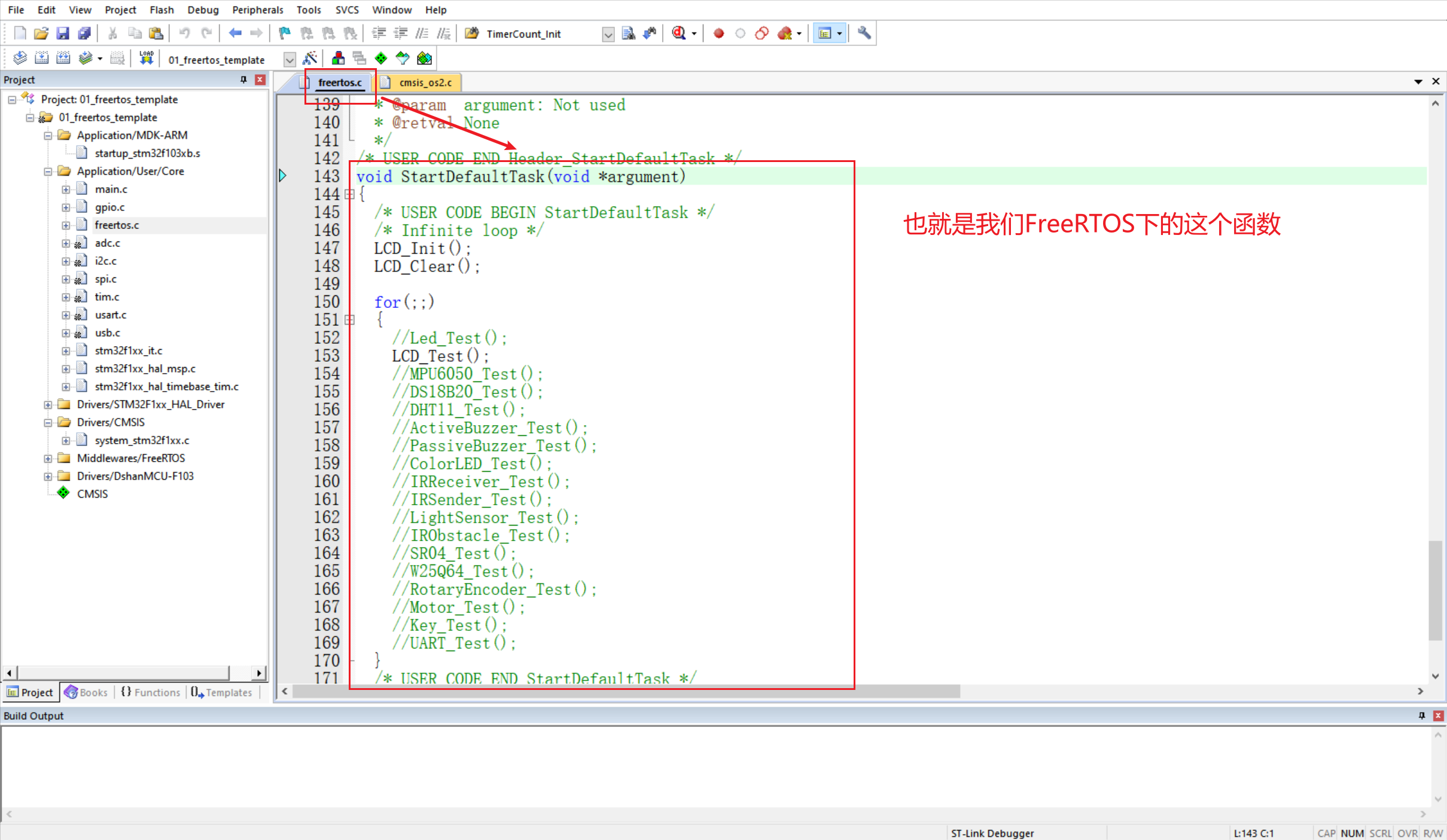Open Configuration with the wrench icon
This screenshot has height=840, width=1447.
pyautogui.click(x=864, y=33)
